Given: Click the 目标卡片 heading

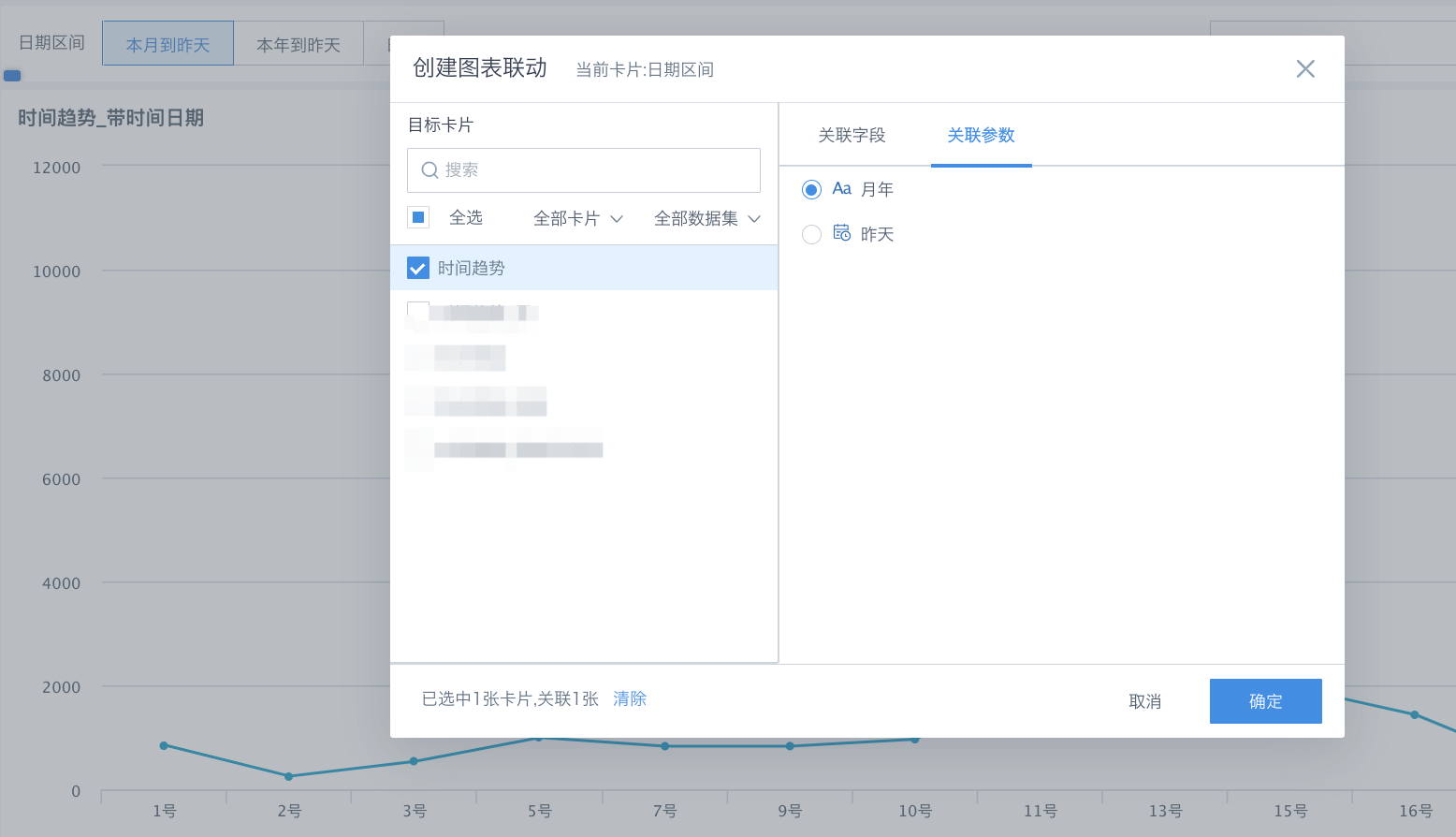Looking at the screenshot, I should [x=441, y=125].
